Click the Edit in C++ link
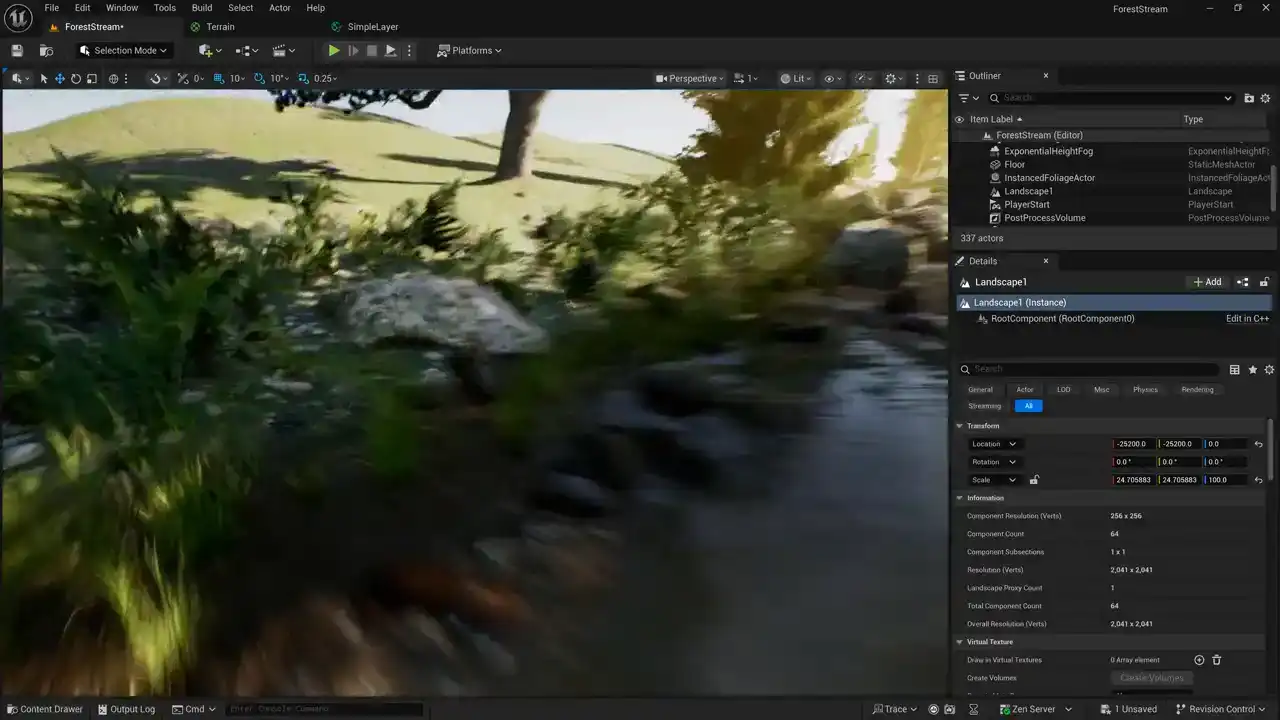Viewport: 1280px width, 720px height. (1247, 319)
